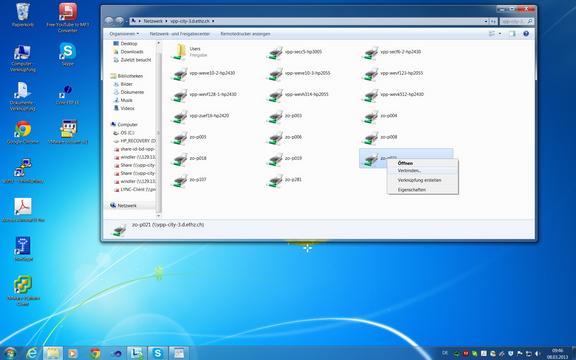Open the address bar history dropdown arrow

486,21
